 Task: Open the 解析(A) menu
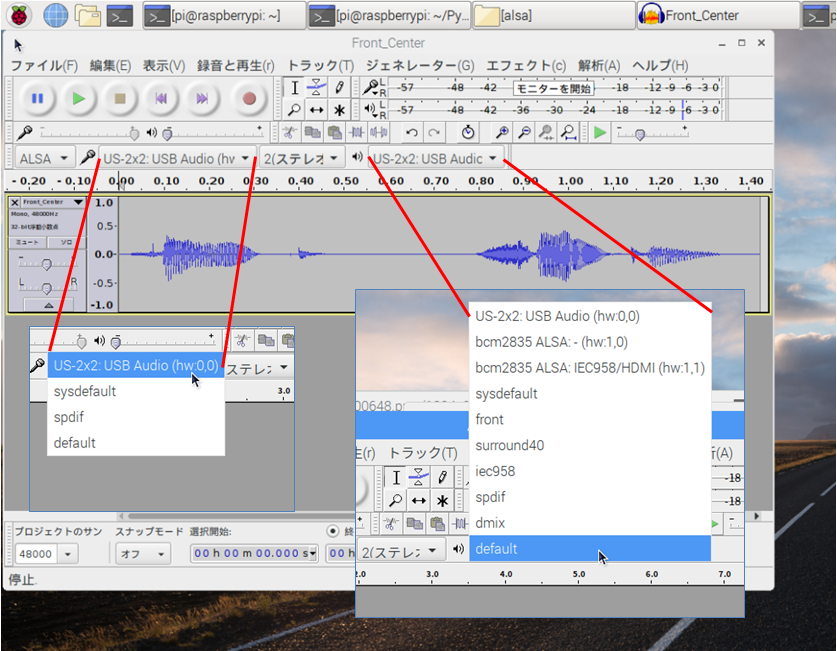point(599,66)
